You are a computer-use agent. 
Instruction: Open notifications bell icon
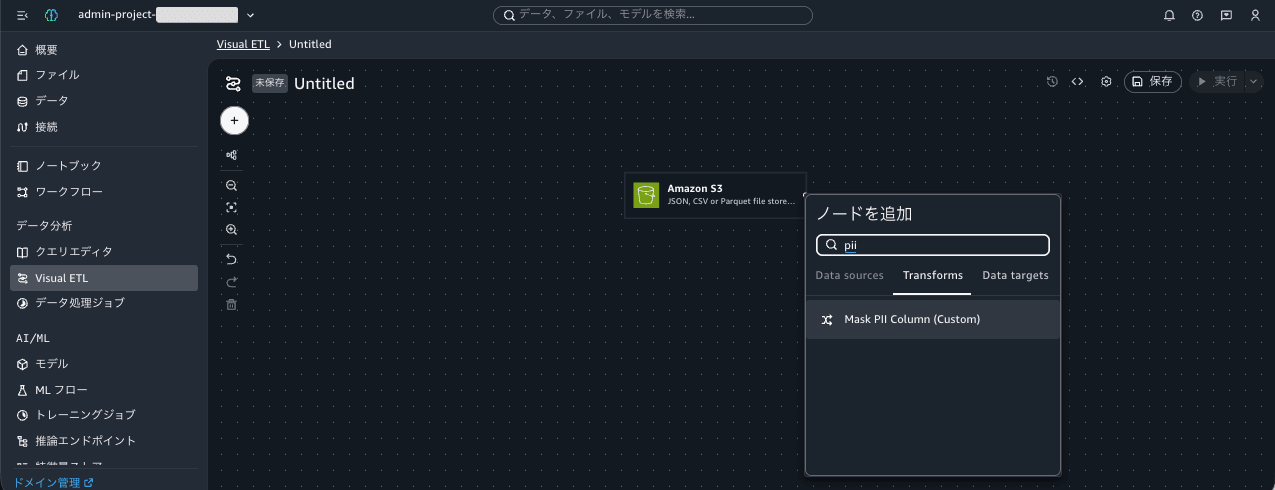[1169, 15]
